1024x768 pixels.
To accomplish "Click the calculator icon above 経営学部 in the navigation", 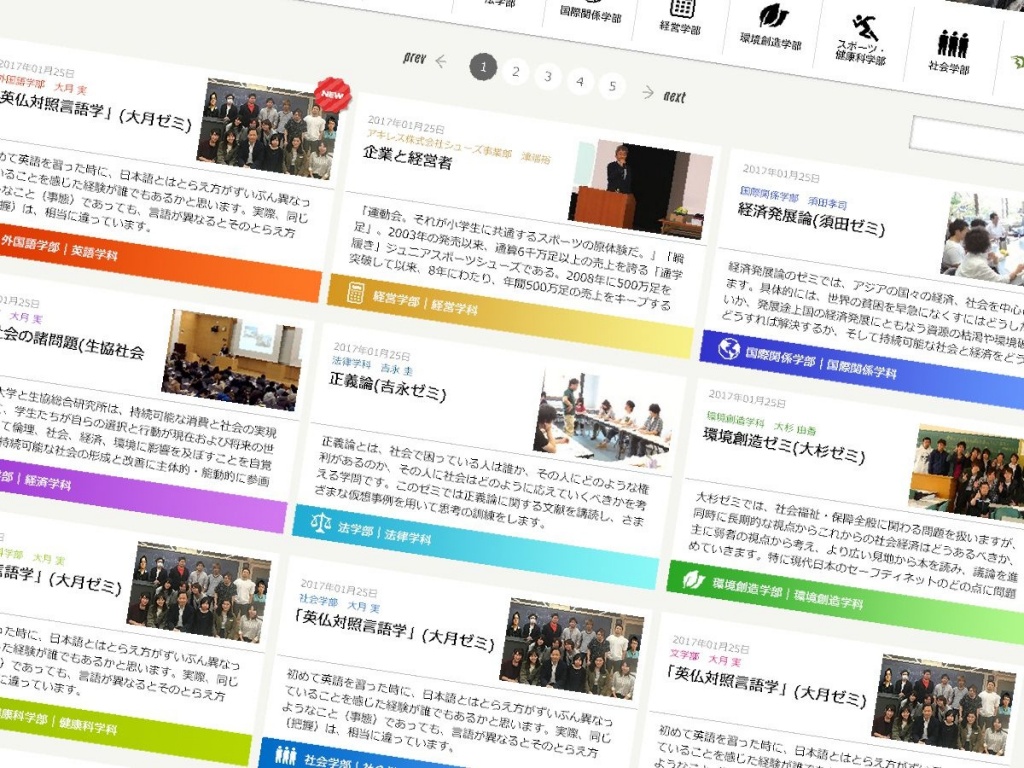I will [x=682, y=8].
